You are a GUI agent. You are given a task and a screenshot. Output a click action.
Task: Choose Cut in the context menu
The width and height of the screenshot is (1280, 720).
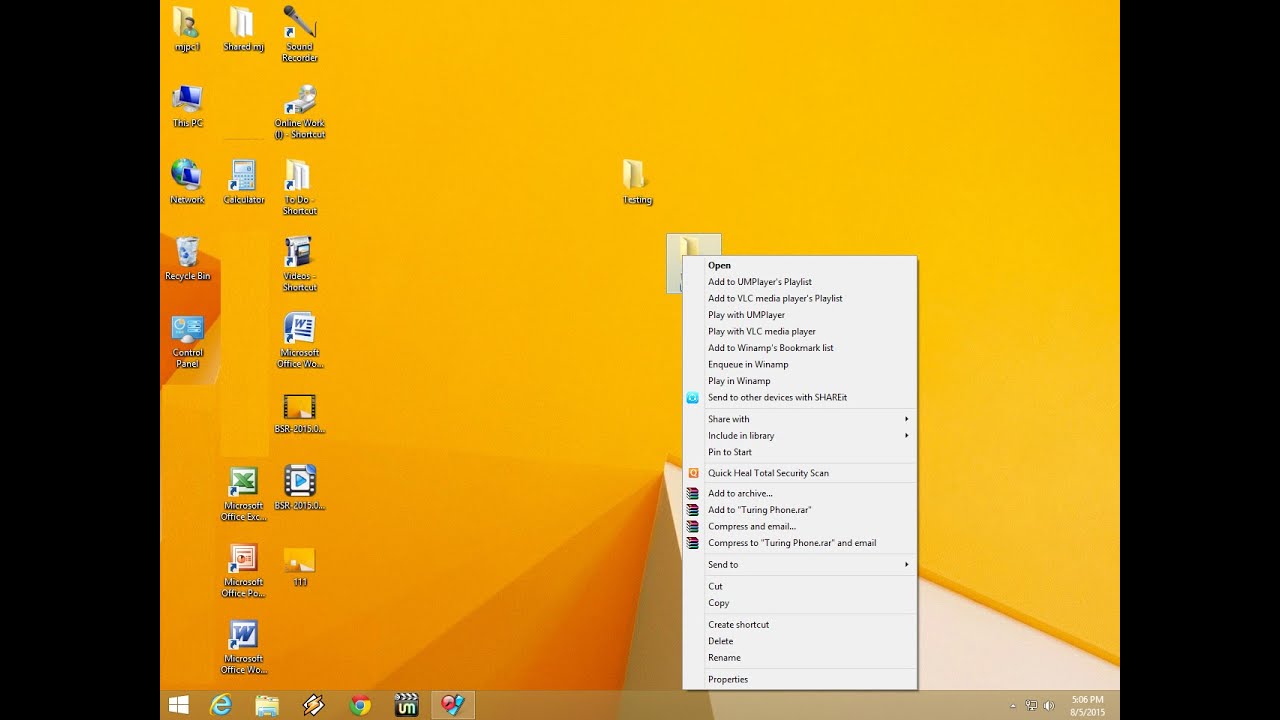[x=799, y=586]
